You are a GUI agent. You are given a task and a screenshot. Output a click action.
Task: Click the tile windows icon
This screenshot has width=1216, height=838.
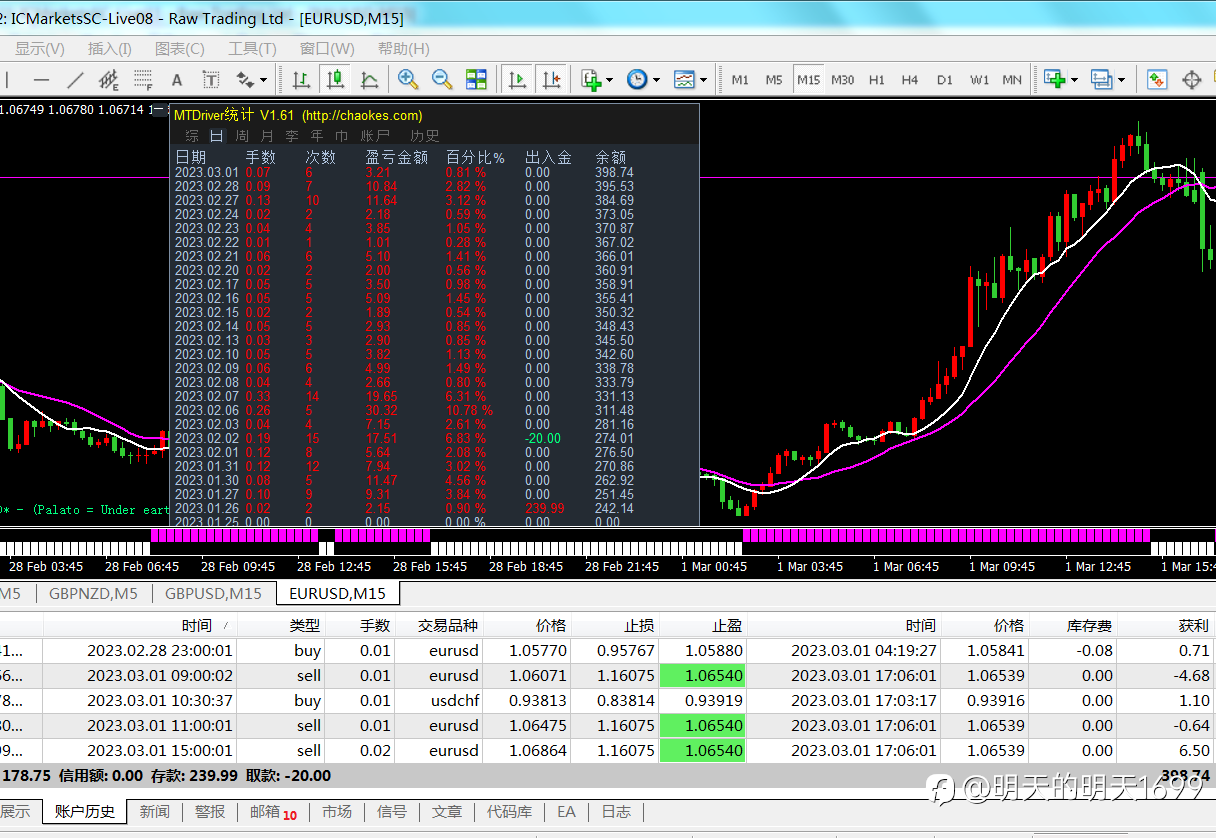point(476,80)
